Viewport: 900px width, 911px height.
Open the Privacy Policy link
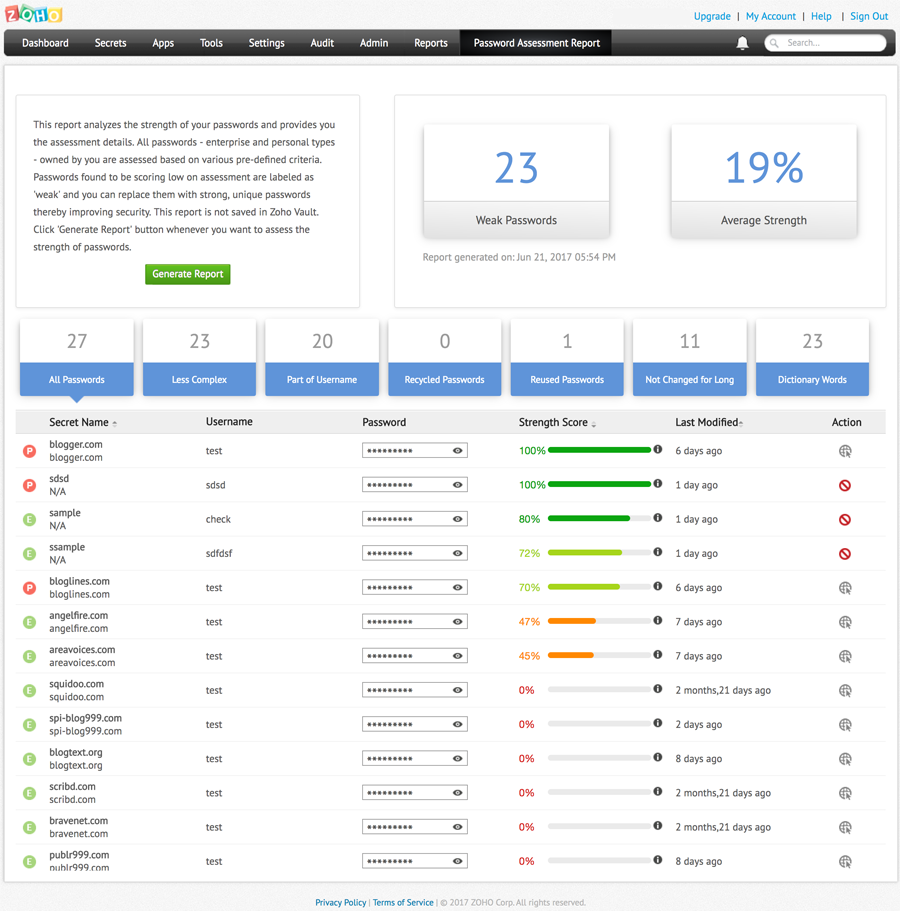pyautogui.click(x=340, y=902)
